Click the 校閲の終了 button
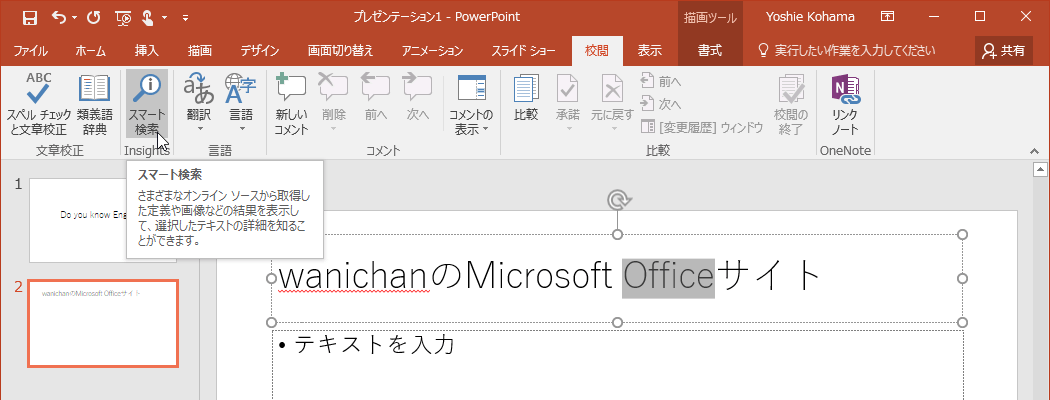 pyautogui.click(x=791, y=105)
